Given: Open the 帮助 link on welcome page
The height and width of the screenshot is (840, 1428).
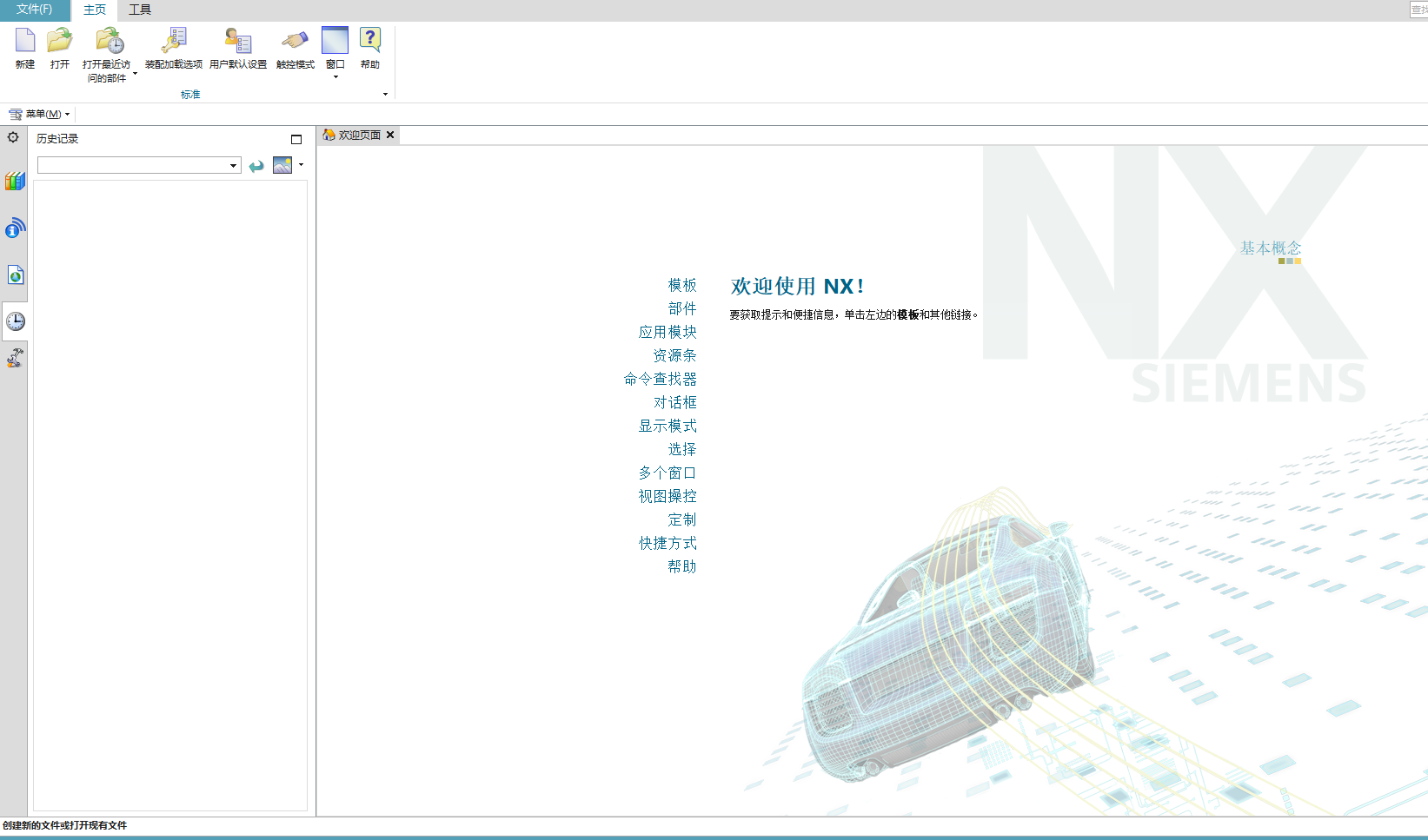Looking at the screenshot, I should 682,566.
